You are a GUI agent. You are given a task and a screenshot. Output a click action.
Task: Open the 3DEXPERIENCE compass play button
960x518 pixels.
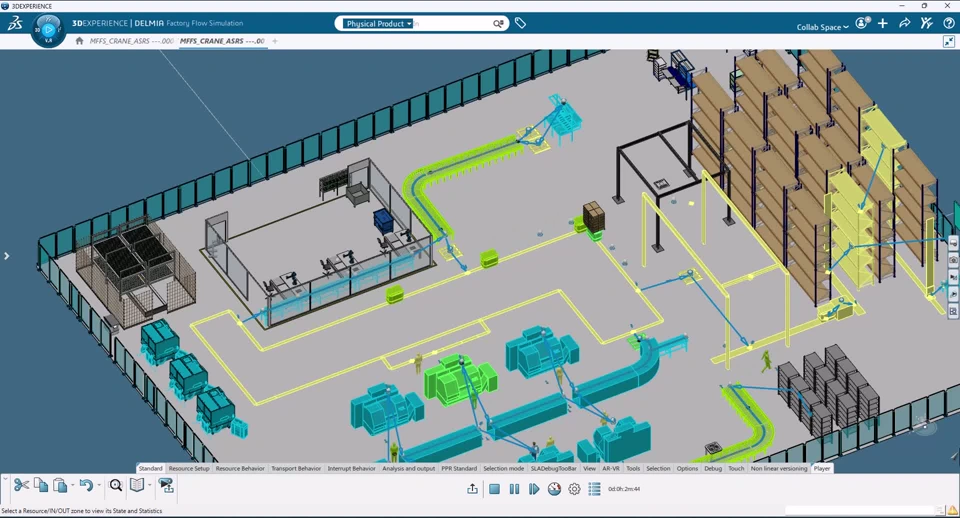(48, 29)
